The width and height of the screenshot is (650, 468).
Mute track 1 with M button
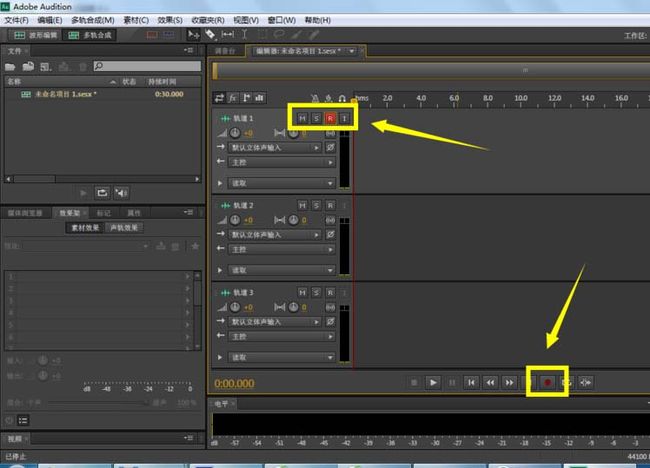pyautogui.click(x=302, y=119)
